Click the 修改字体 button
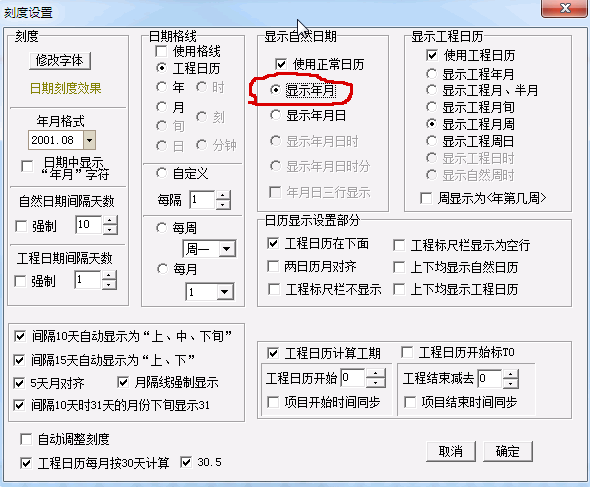 click(x=60, y=60)
